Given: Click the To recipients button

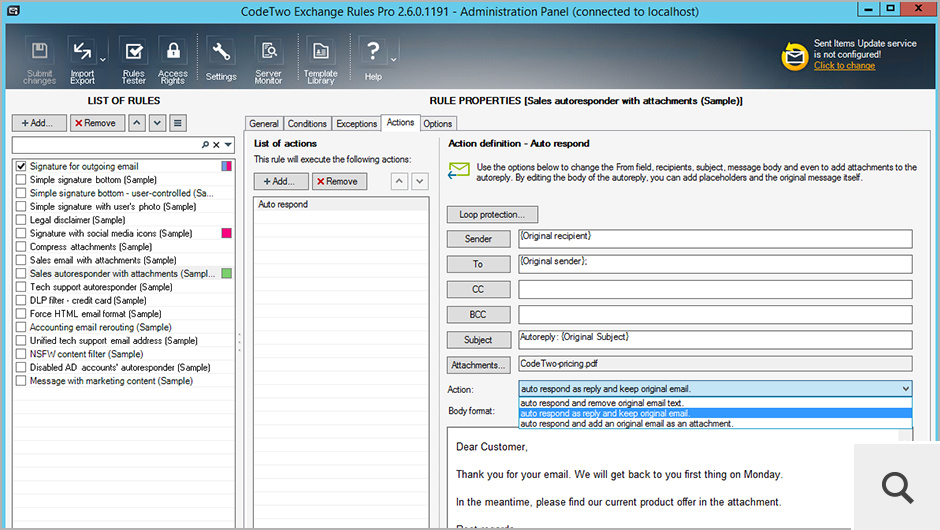Looking at the screenshot, I should click(478, 264).
